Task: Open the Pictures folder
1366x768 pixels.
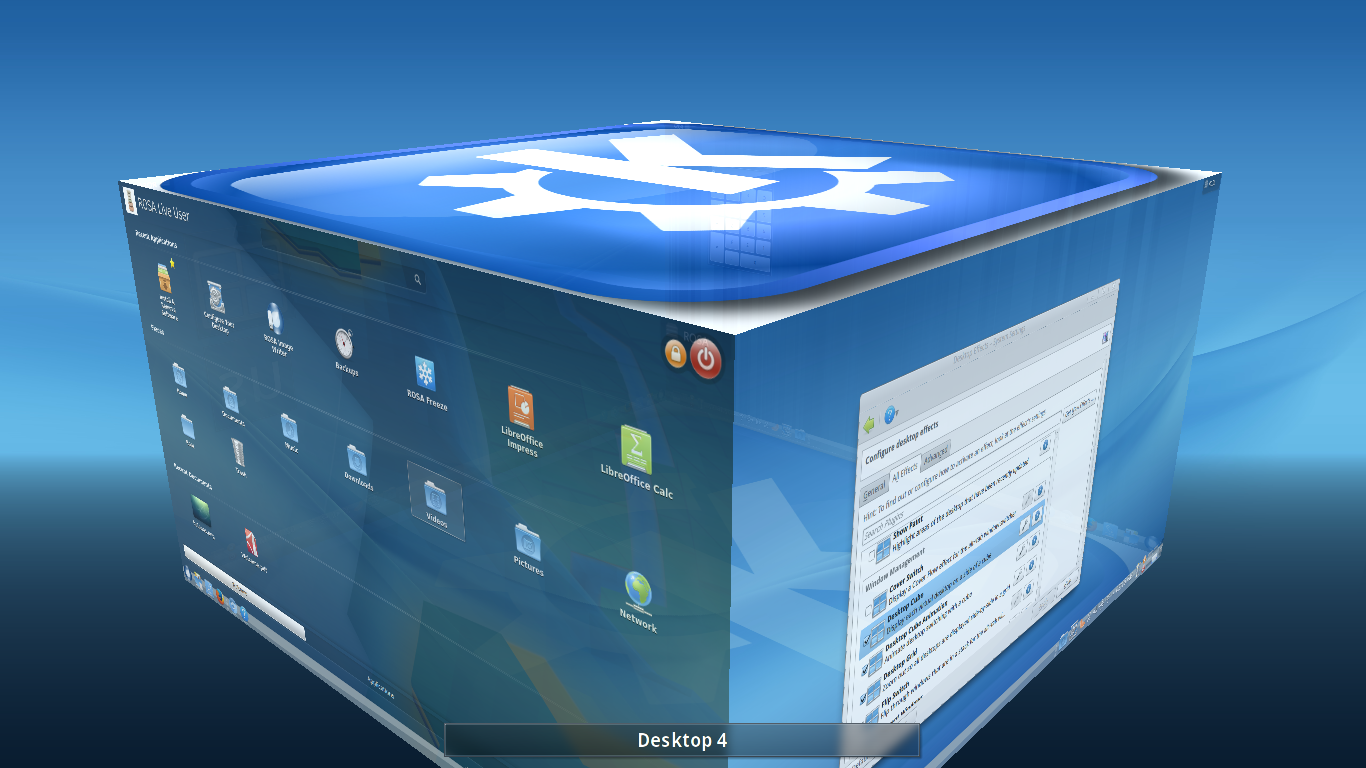Action: pyautogui.click(x=527, y=541)
